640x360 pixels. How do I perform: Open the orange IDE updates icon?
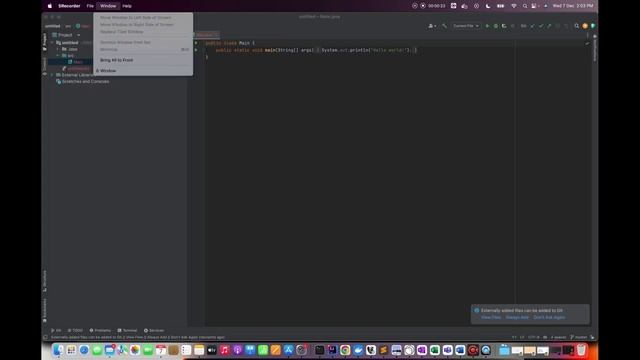tap(585, 26)
